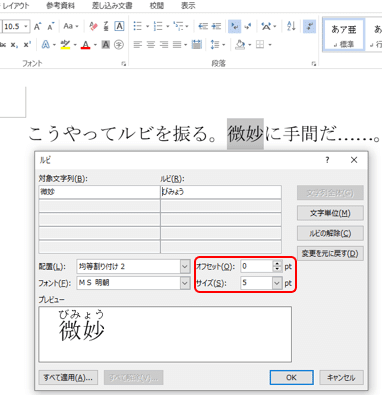This screenshot has height=395, width=382.
Task: Click the distributed alignment icon
Action: click(x=197, y=45)
